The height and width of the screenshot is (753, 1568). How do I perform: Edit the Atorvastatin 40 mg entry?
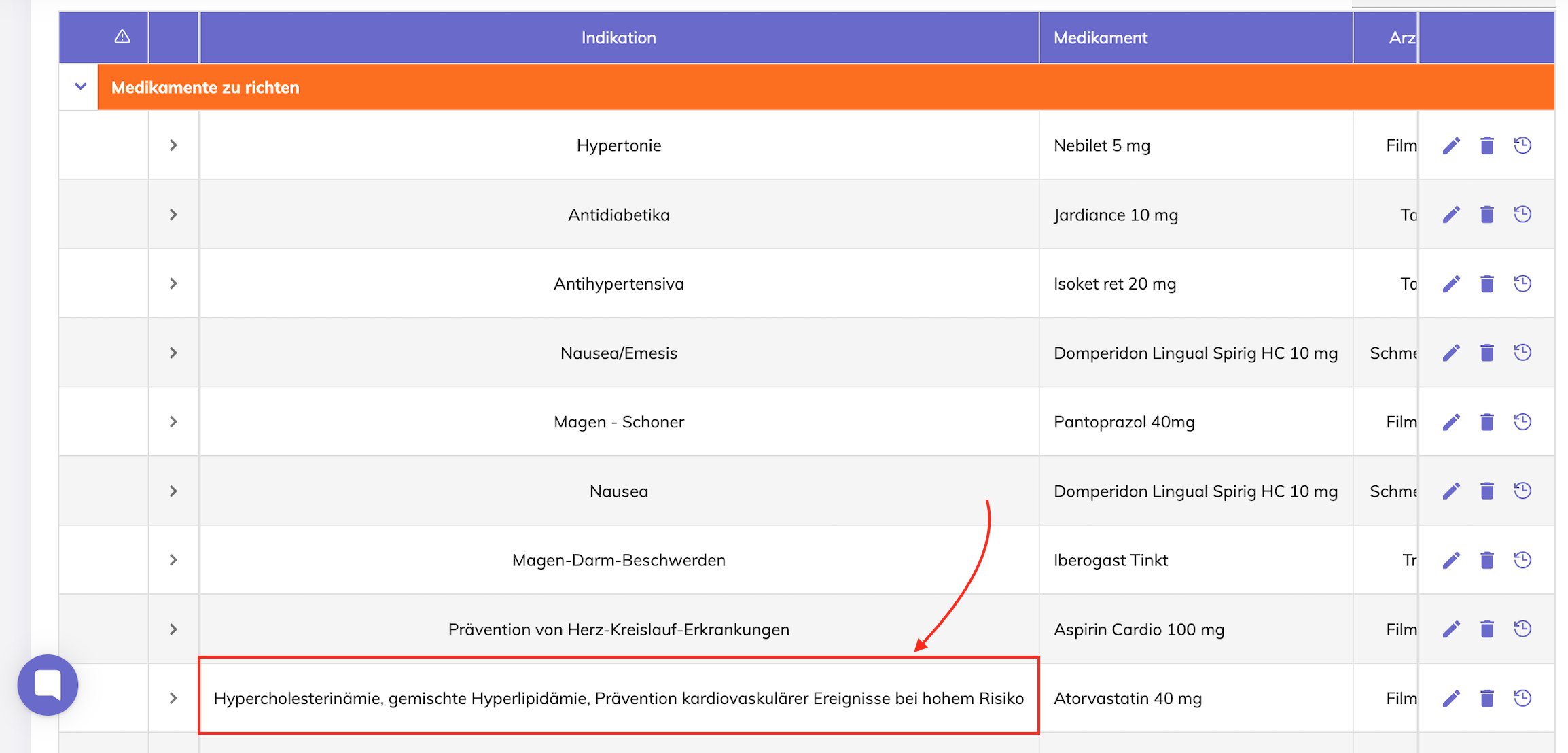tap(1451, 699)
